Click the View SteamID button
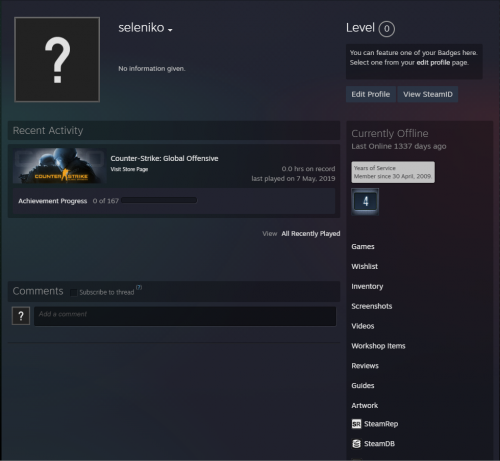The height and width of the screenshot is (461, 500). pyautogui.click(x=428, y=94)
